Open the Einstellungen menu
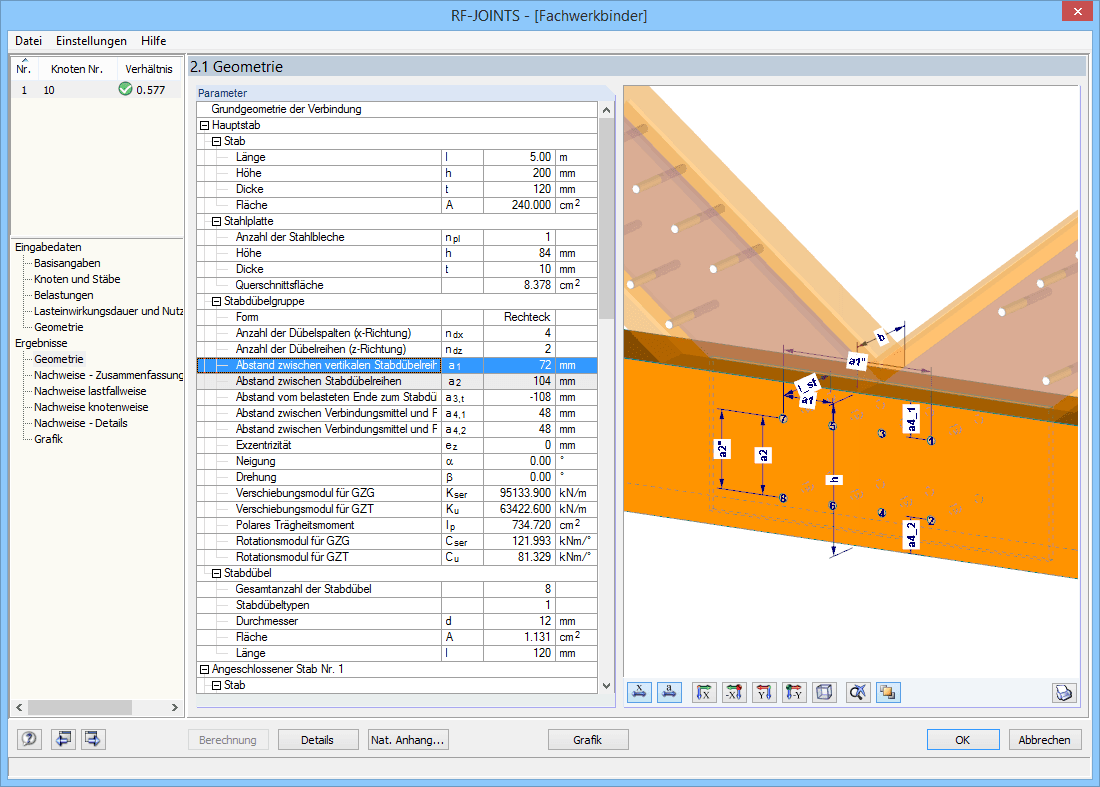The image size is (1100, 787). [x=91, y=41]
